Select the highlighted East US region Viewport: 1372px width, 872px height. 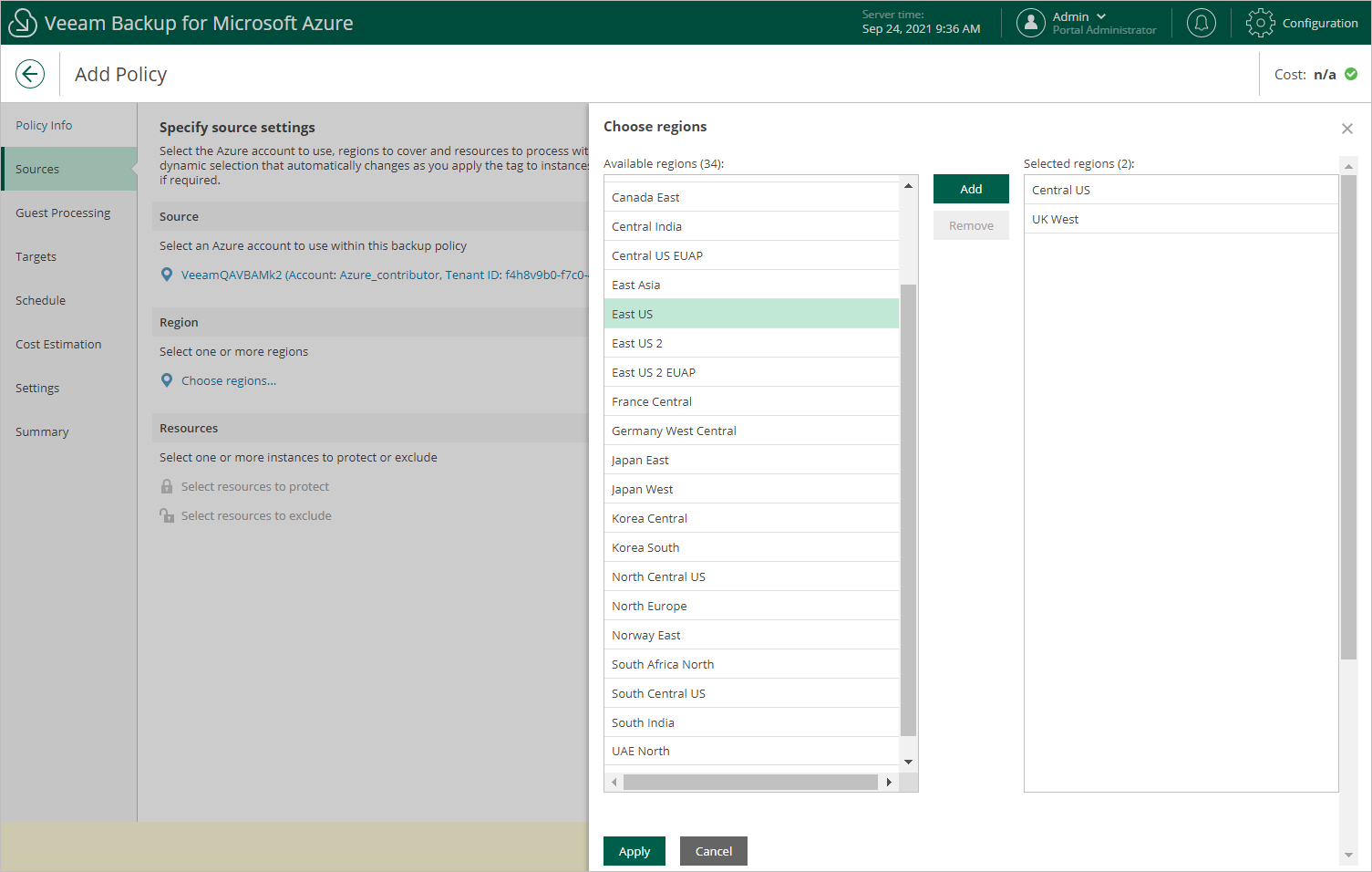click(752, 314)
